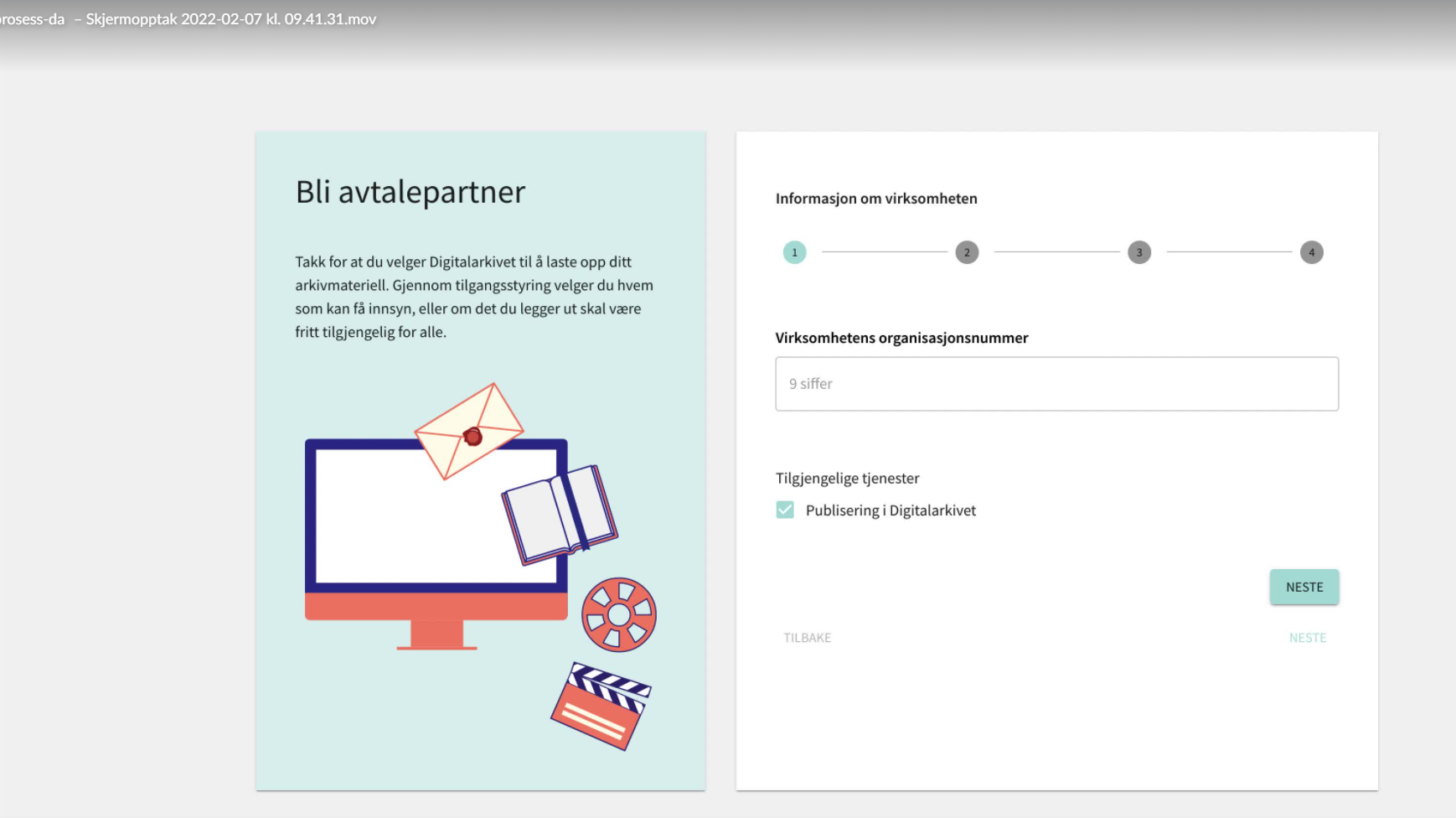Click the faded NESTE text link
The height and width of the screenshot is (818, 1456).
coord(1308,638)
